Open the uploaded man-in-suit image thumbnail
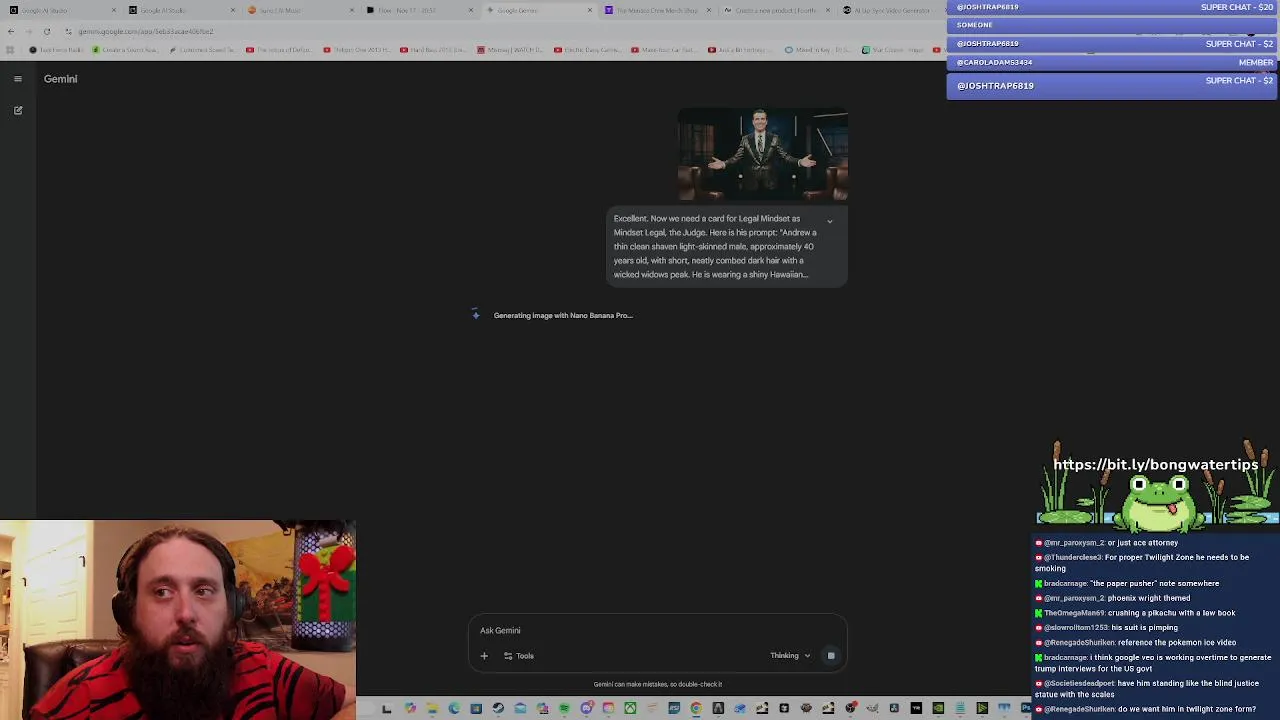Image resolution: width=1280 pixels, height=720 pixels. [x=762, y=155]
